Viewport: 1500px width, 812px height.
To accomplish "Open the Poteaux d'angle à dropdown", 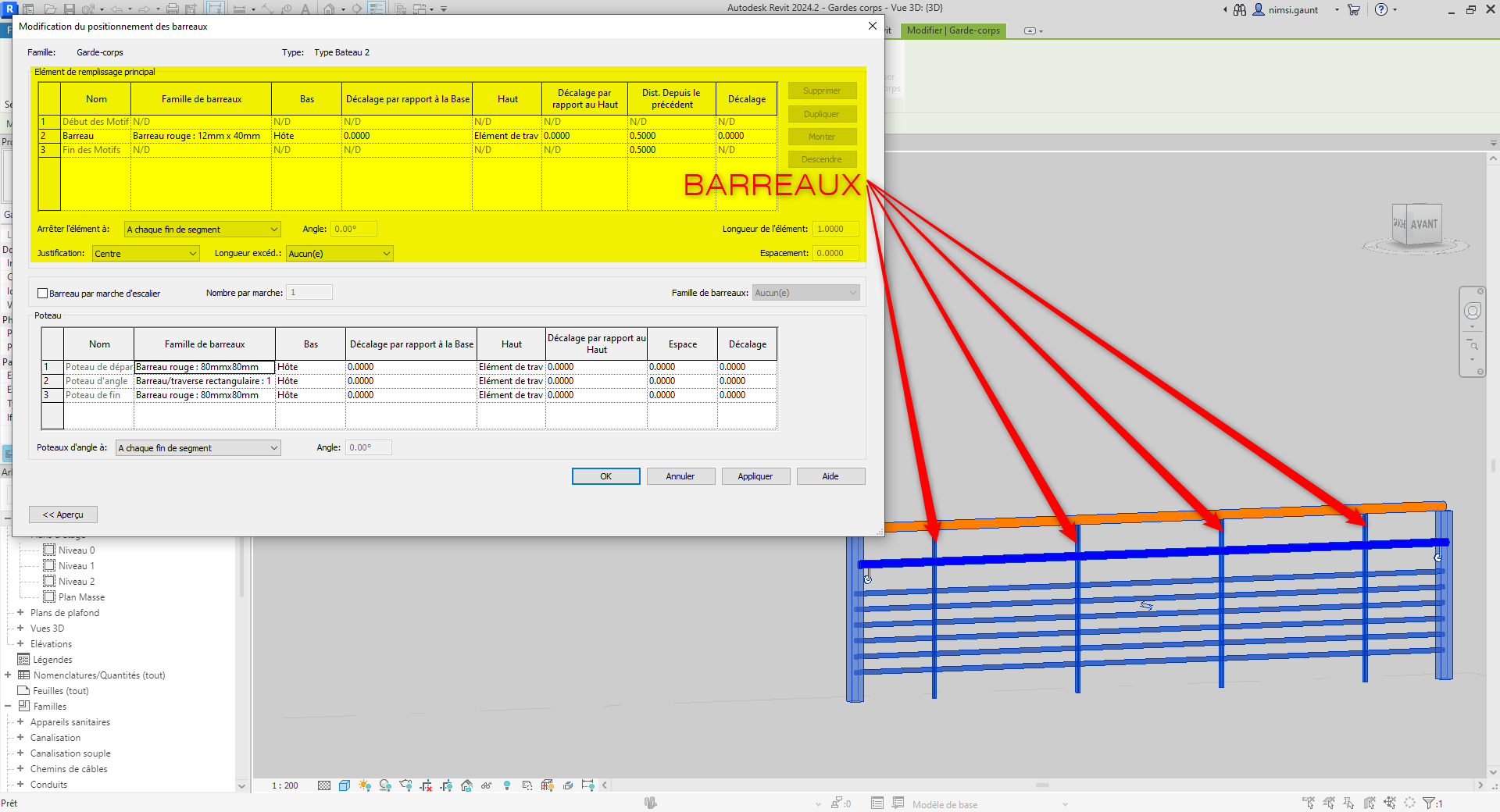I will point(198,448).
